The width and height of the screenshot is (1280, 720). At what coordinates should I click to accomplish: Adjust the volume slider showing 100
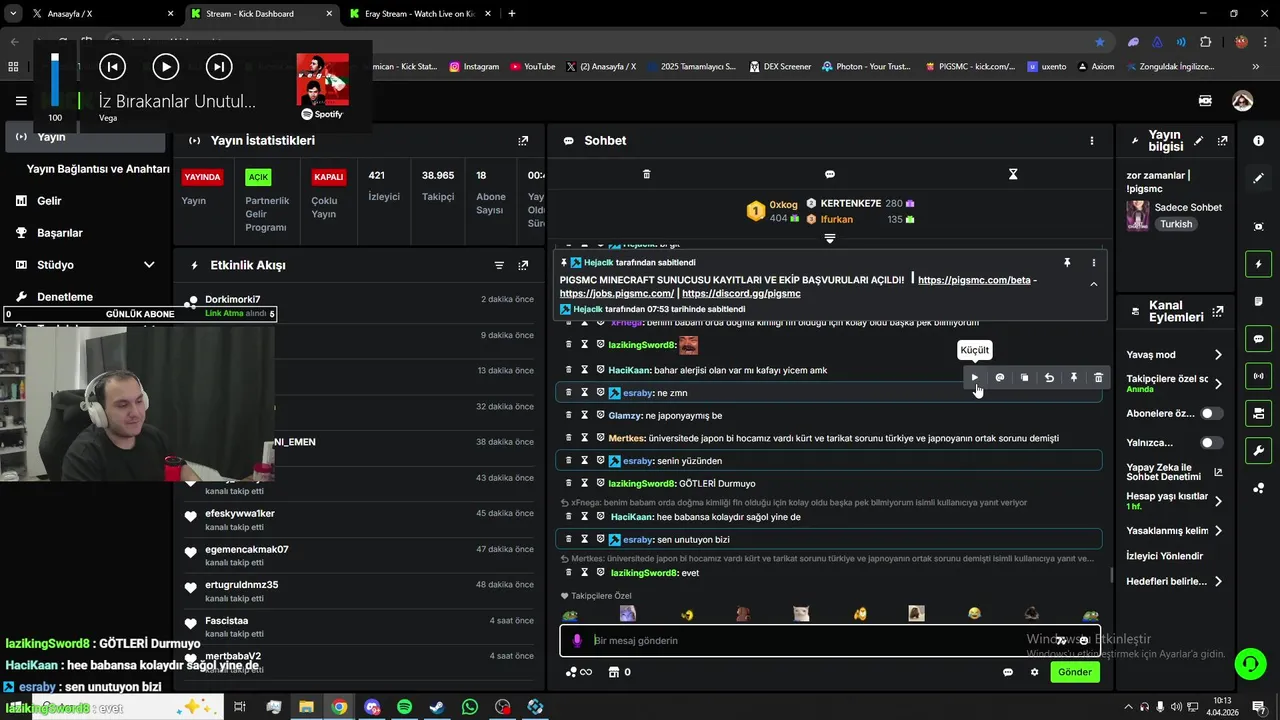[x=55, y=80]
